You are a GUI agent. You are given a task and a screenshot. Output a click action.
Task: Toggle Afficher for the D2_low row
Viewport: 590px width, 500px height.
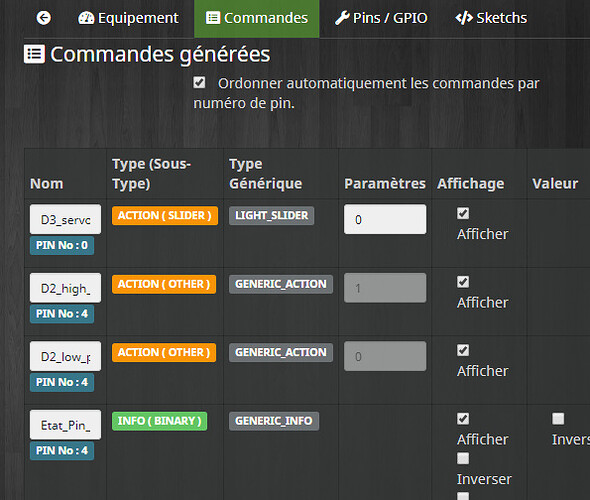(463, 350)
